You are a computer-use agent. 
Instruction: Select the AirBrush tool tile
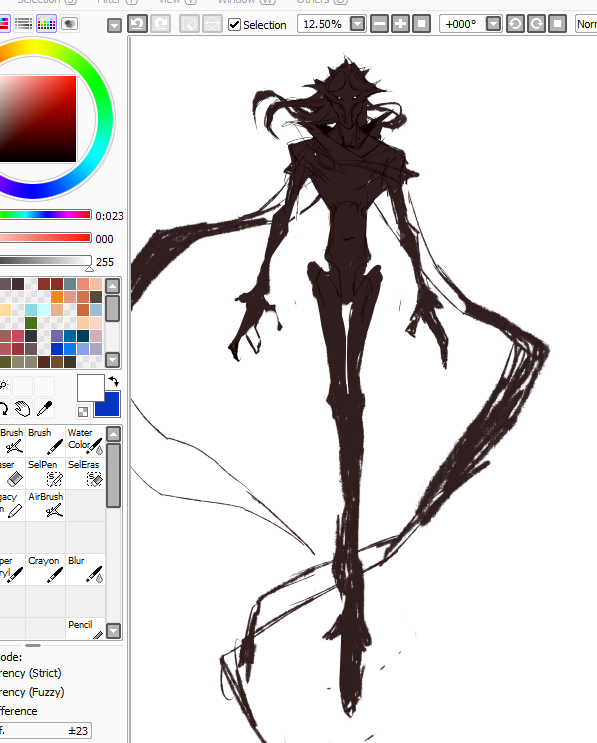coord(45,505)
